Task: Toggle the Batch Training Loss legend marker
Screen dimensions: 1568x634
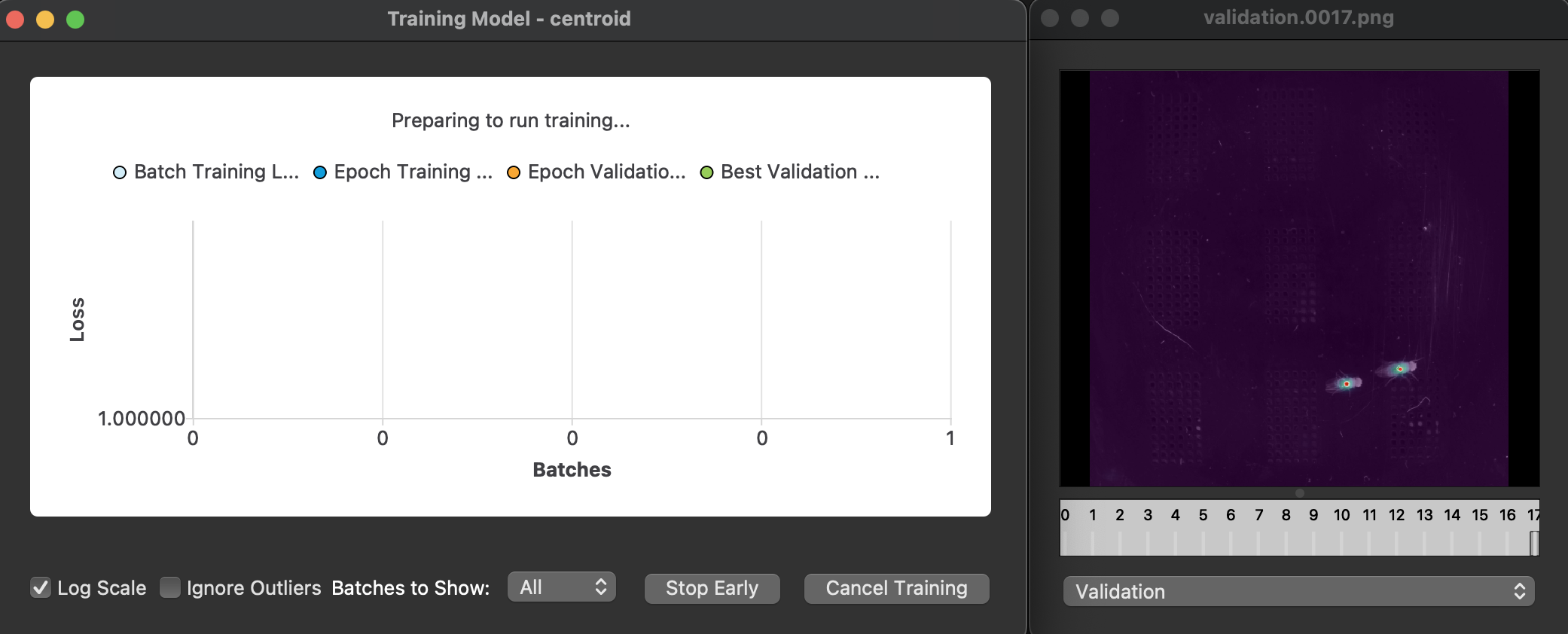Action: (x=118, y=172)
